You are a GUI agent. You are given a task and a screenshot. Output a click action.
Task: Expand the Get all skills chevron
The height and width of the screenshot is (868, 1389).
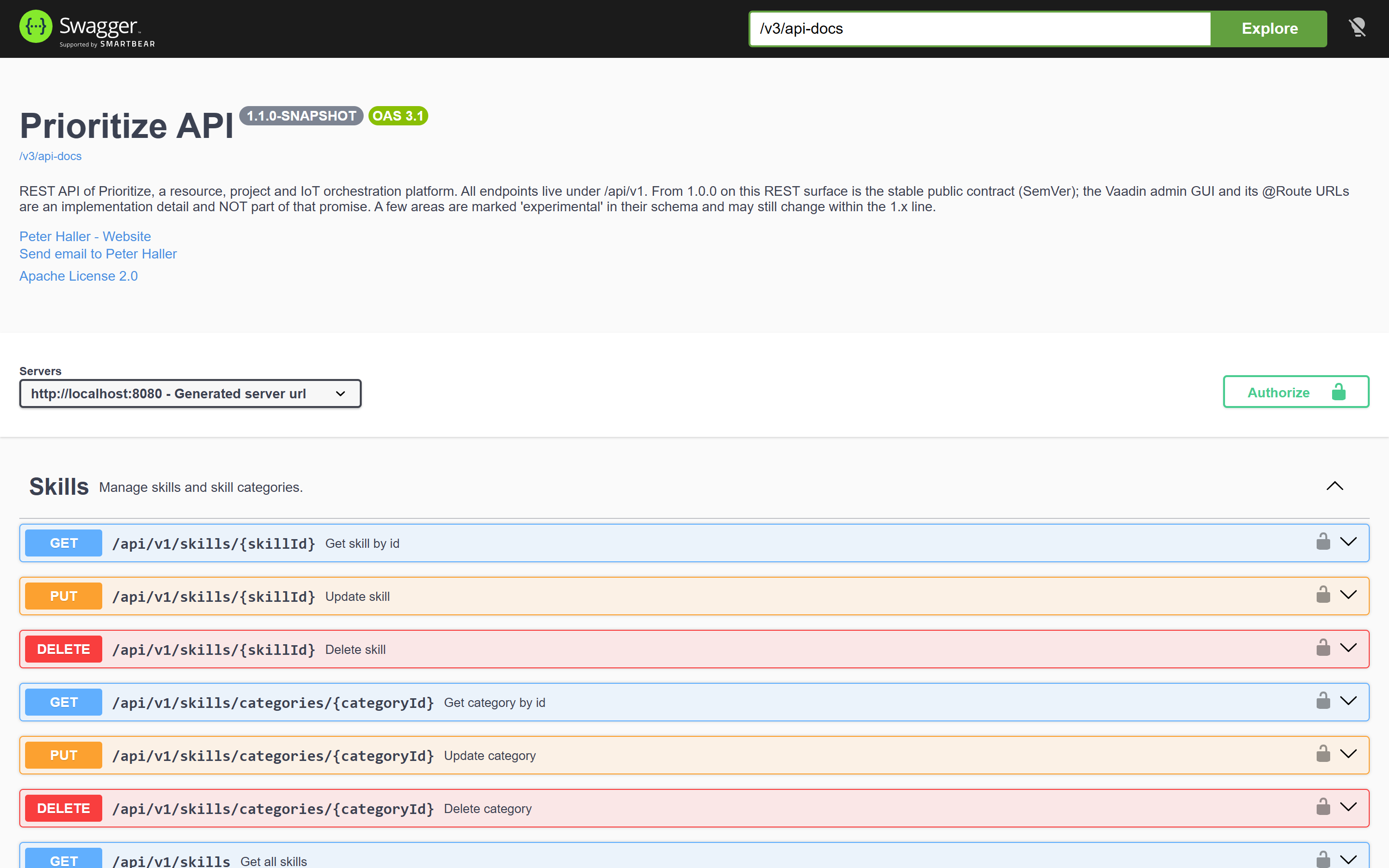pyautogui.click(x=1348, y=859)
